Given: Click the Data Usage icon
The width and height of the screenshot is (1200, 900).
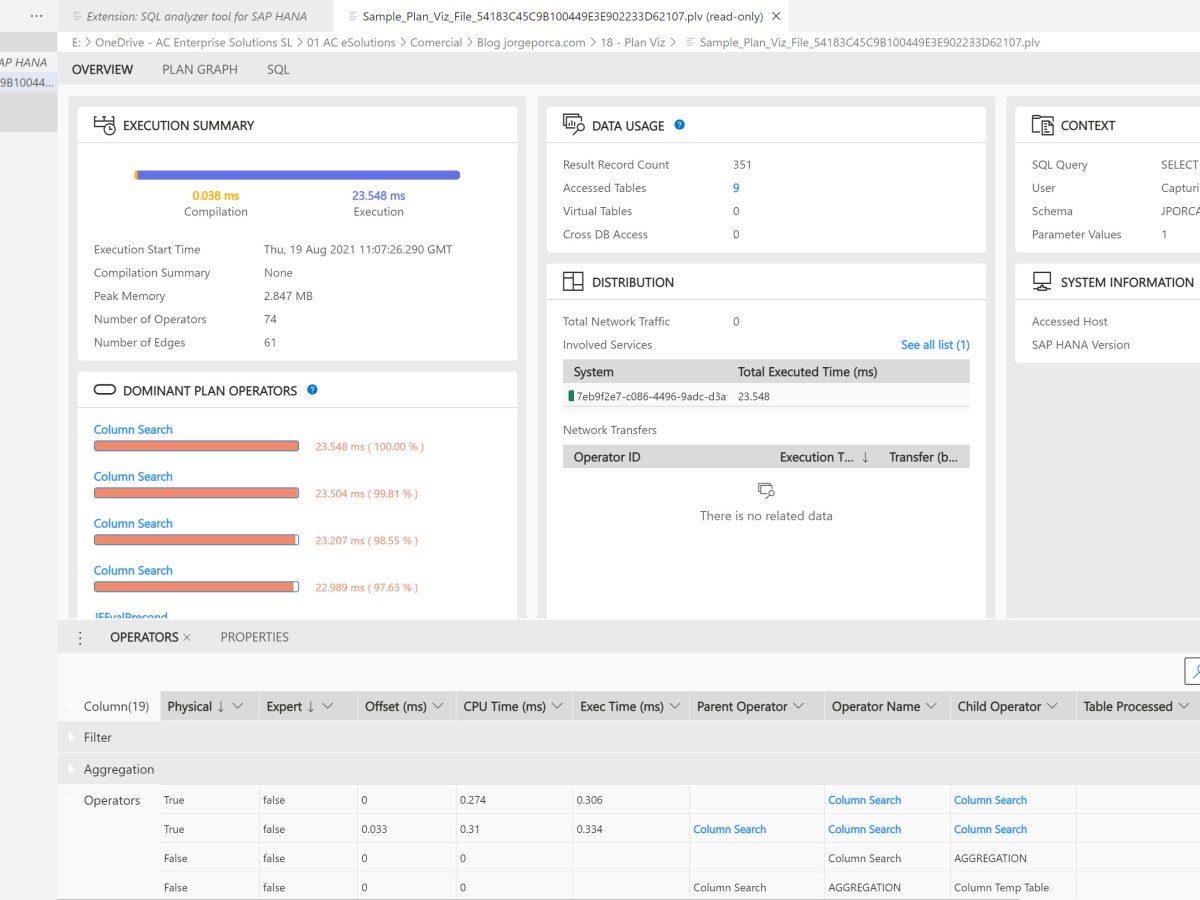Looking at the screenshot, I should 571,125.
